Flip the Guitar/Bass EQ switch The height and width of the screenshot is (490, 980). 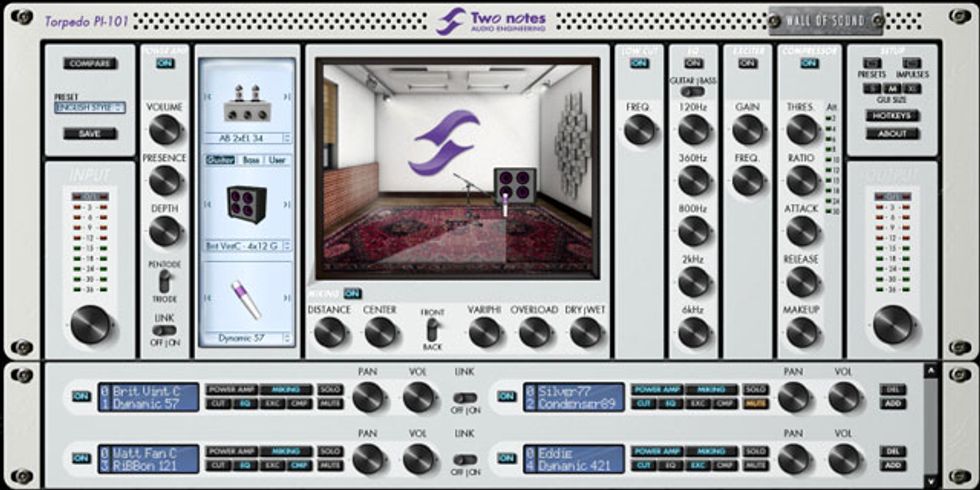pos(692,91)
